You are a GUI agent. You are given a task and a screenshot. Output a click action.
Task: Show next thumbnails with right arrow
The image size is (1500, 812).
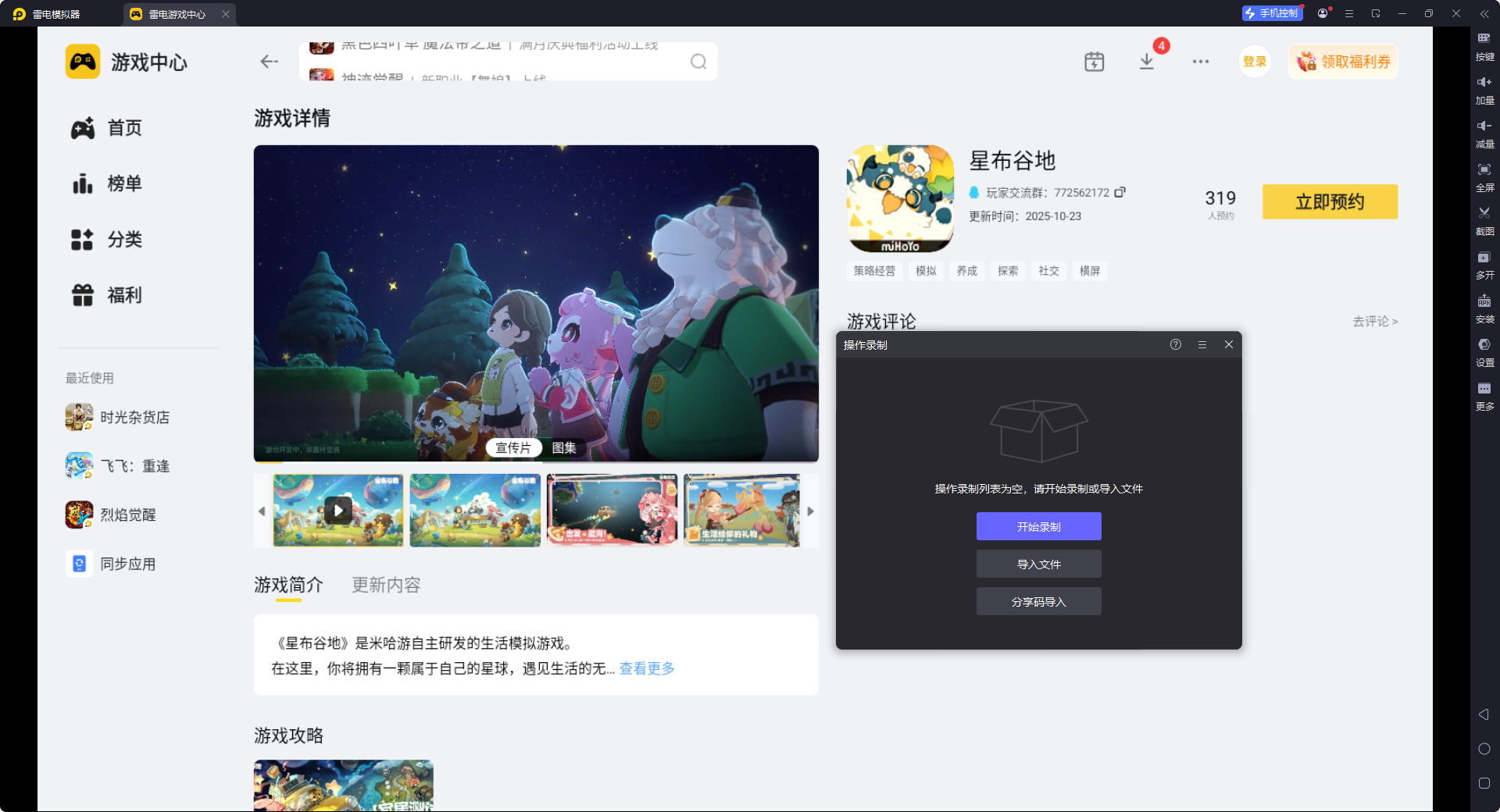tap(811, 511)
